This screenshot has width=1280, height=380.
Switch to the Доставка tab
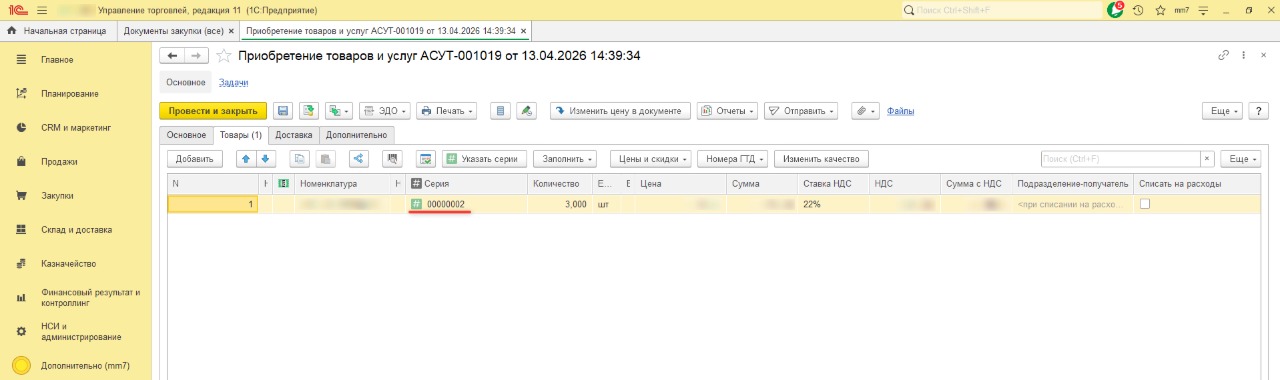(x=294, y=135)
